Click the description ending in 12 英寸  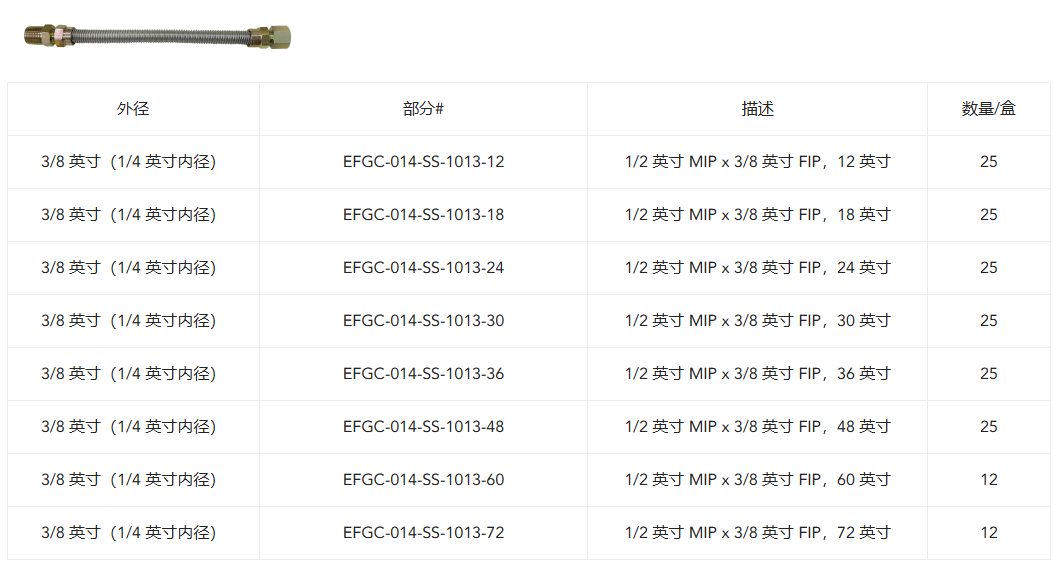[758, 162]
